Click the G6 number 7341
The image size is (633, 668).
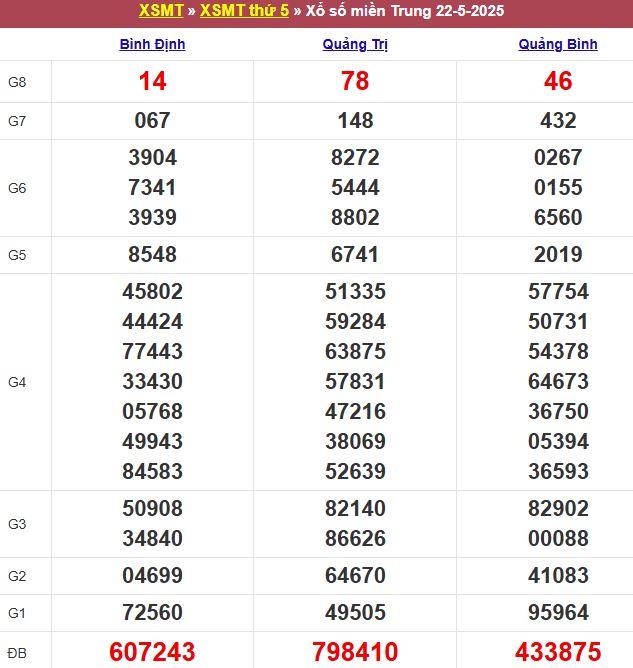(152, 187)
